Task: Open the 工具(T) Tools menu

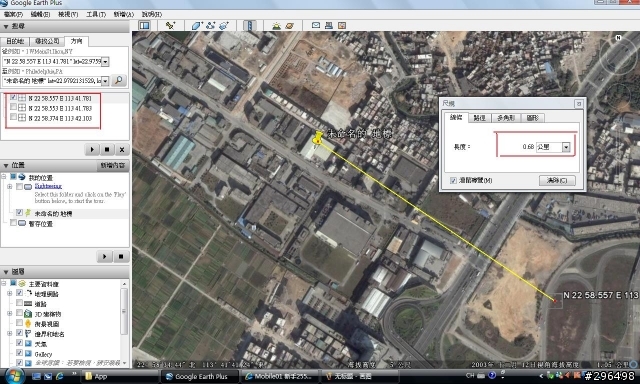Action: [96, 14]
